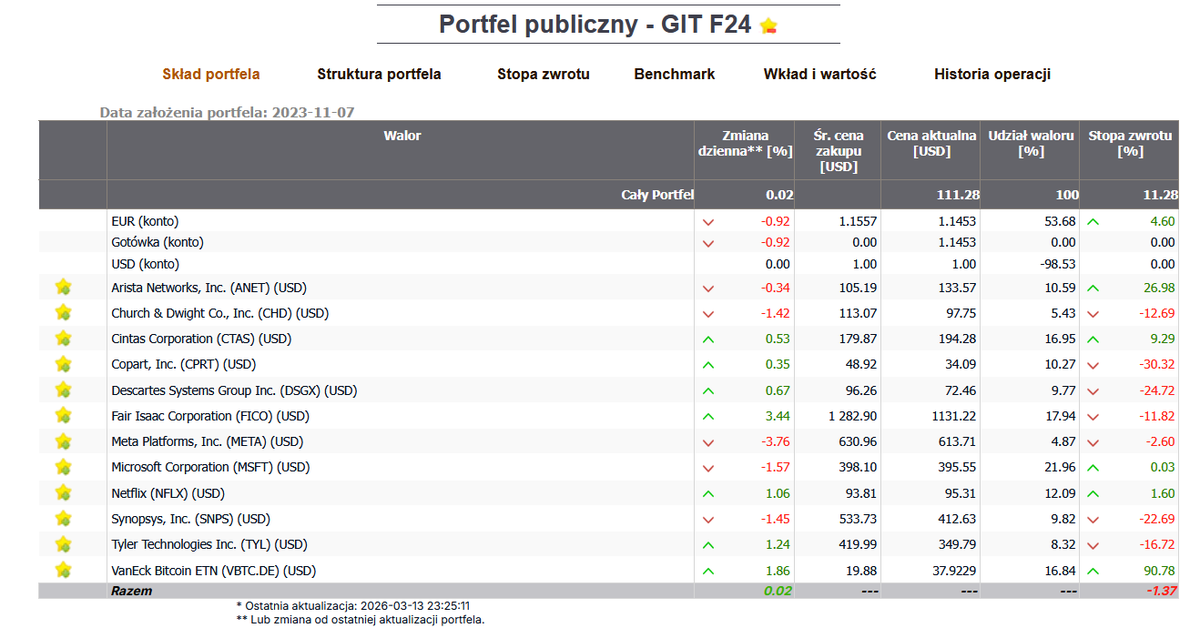Click the star icon for Fair Isaac Corporation (FICO)
1200x628 pixels.
click(x=64, y=415)
